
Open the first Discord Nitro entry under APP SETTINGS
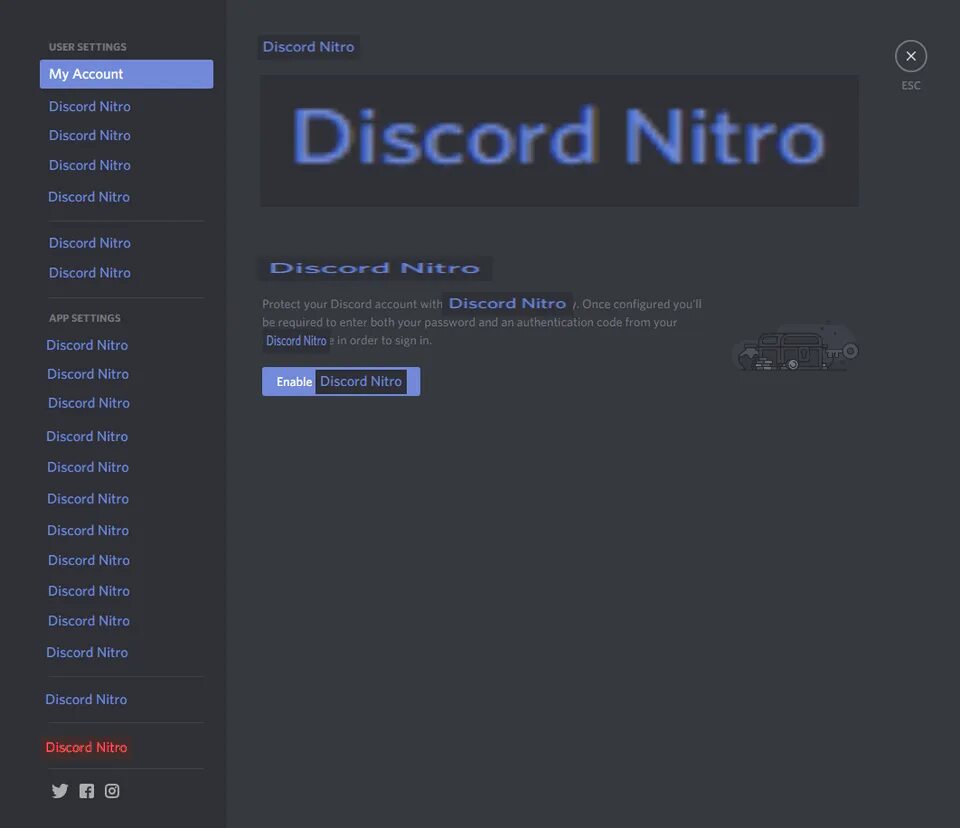coord(87,345)
